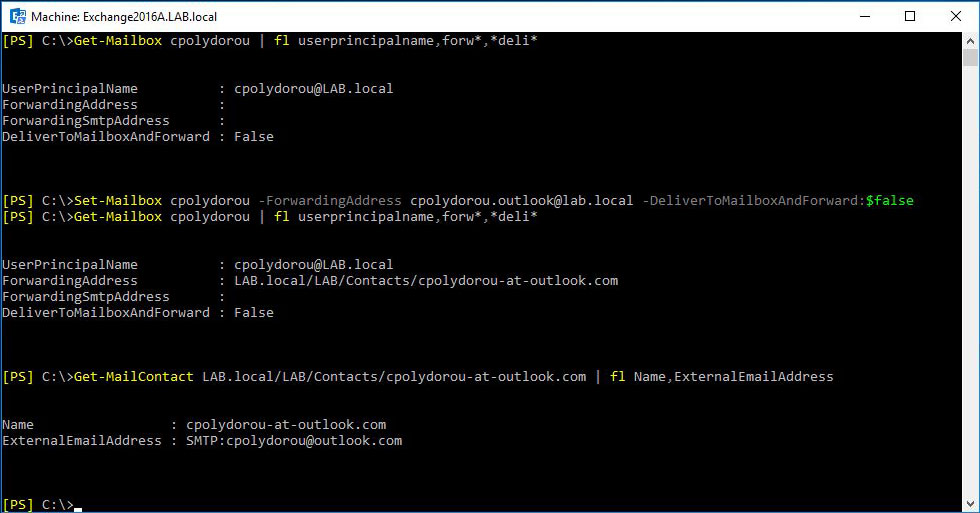The height and width of the screenshot is (513, 980).
Task: Click 'SMTP:cpolydorou@outlook.com' output value
Action: 294,441
